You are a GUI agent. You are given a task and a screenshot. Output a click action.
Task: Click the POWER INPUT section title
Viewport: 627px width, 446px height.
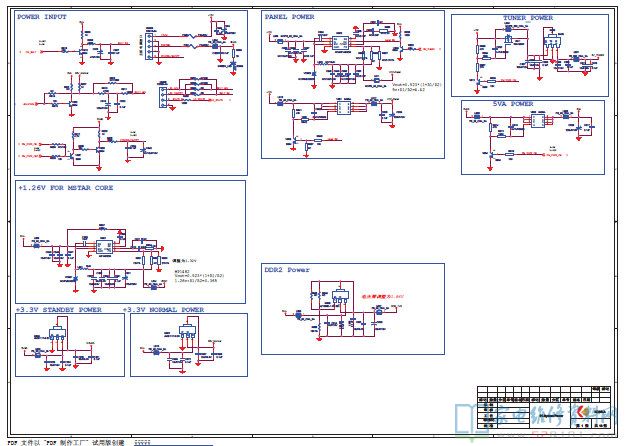coord(42,17)
